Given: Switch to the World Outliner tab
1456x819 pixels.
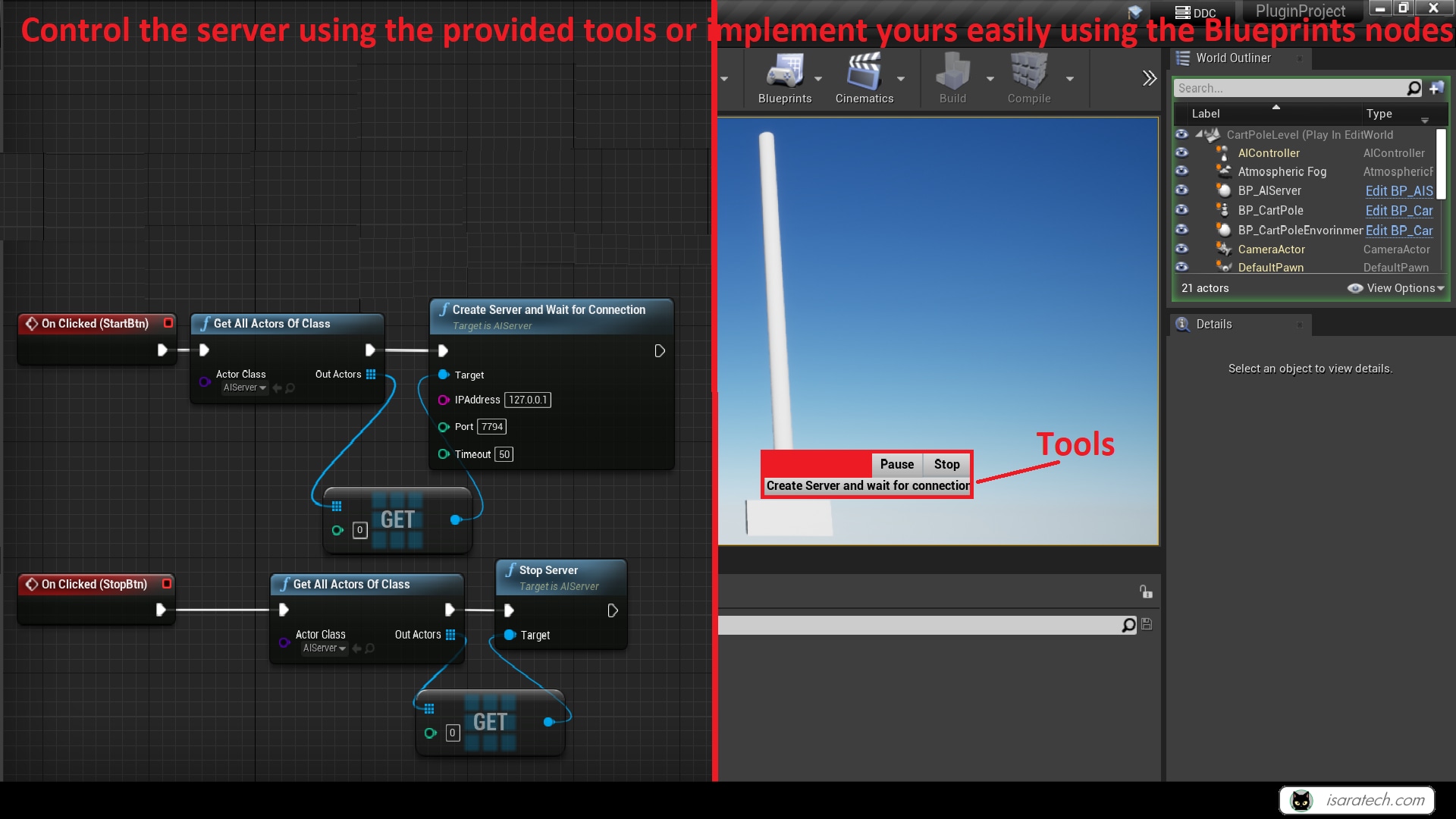Looking at the screenshot, I should [1232, 58].
